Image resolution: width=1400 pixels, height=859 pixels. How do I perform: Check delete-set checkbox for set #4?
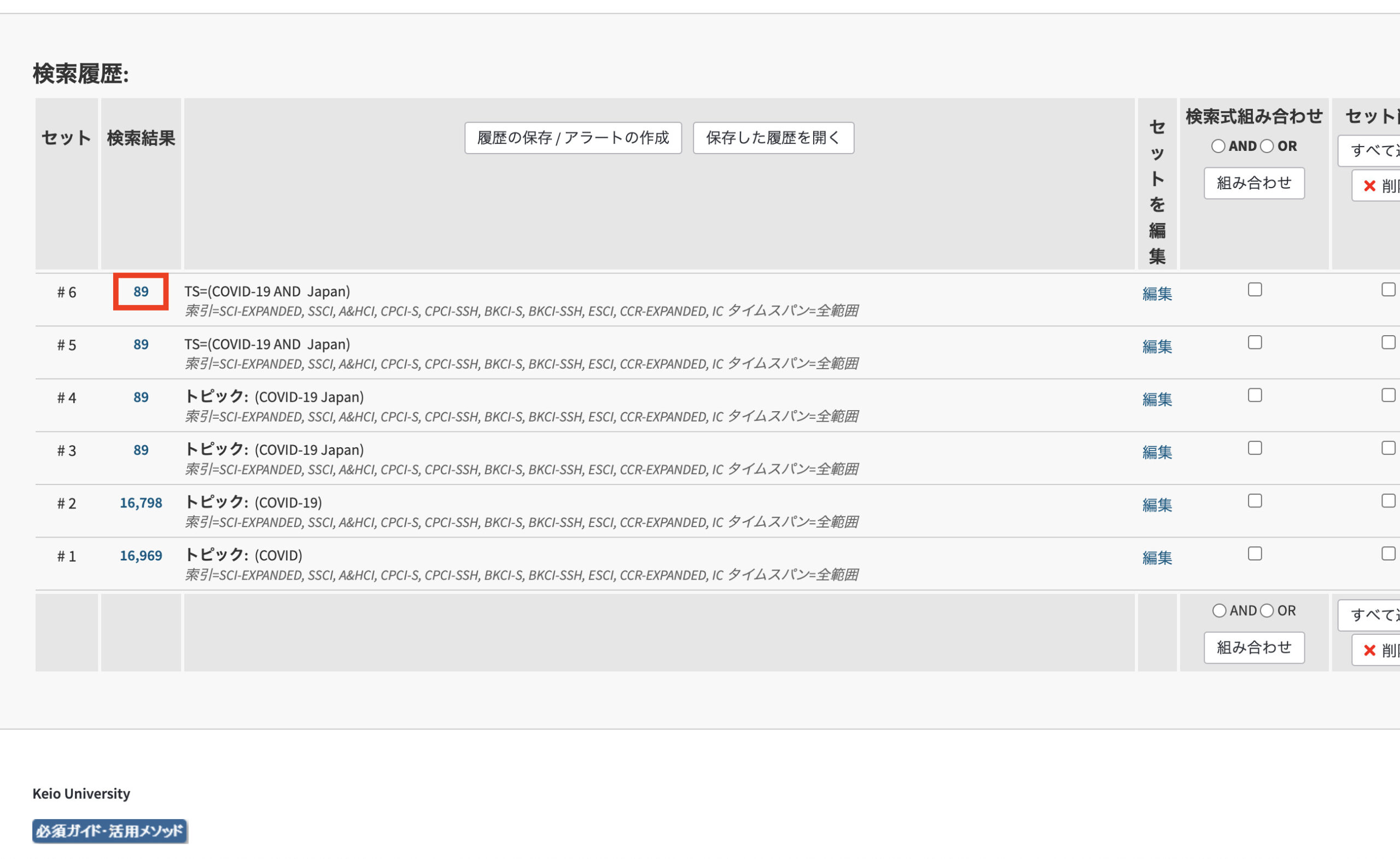tap(1388, 395)
